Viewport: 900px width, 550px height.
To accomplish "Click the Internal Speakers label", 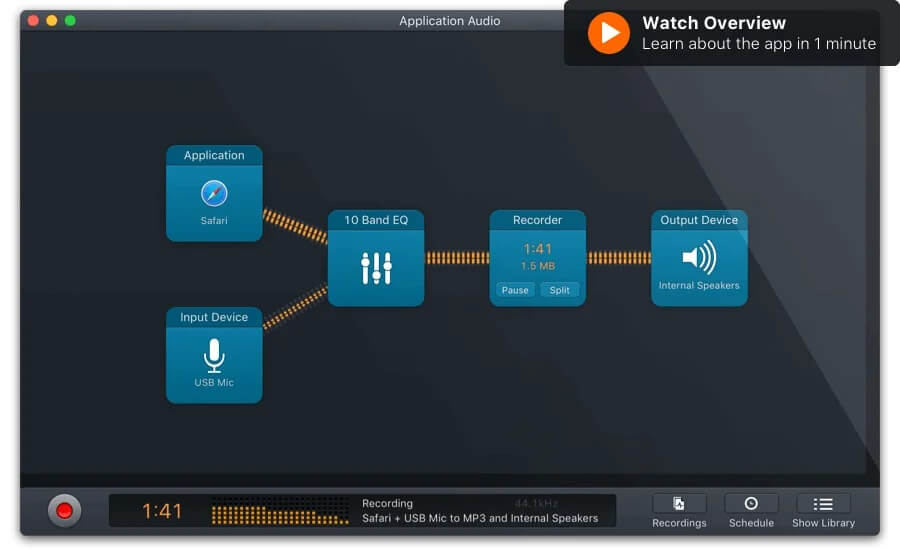I will point(699,285).
